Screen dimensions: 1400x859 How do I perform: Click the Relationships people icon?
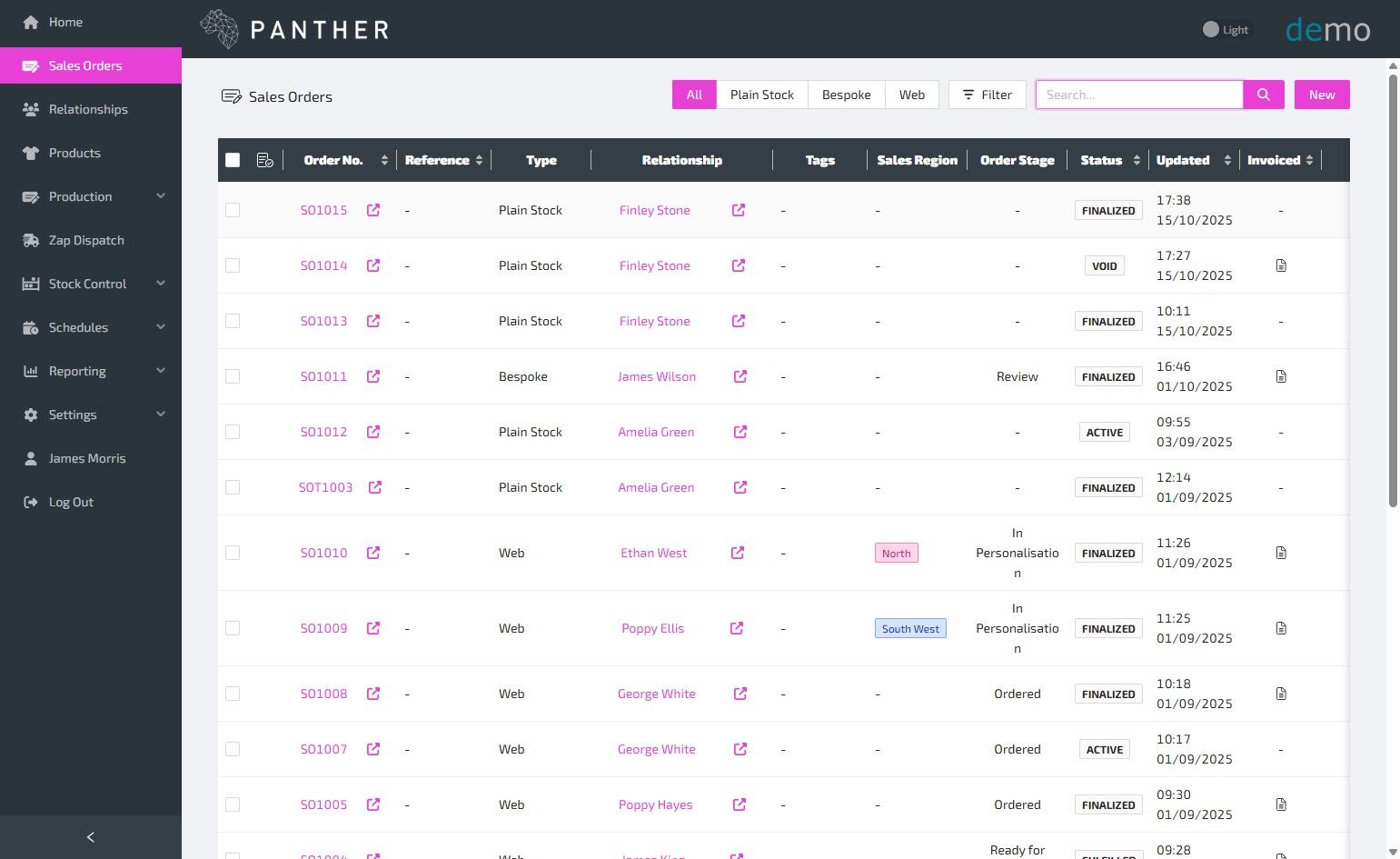point(31,109)
